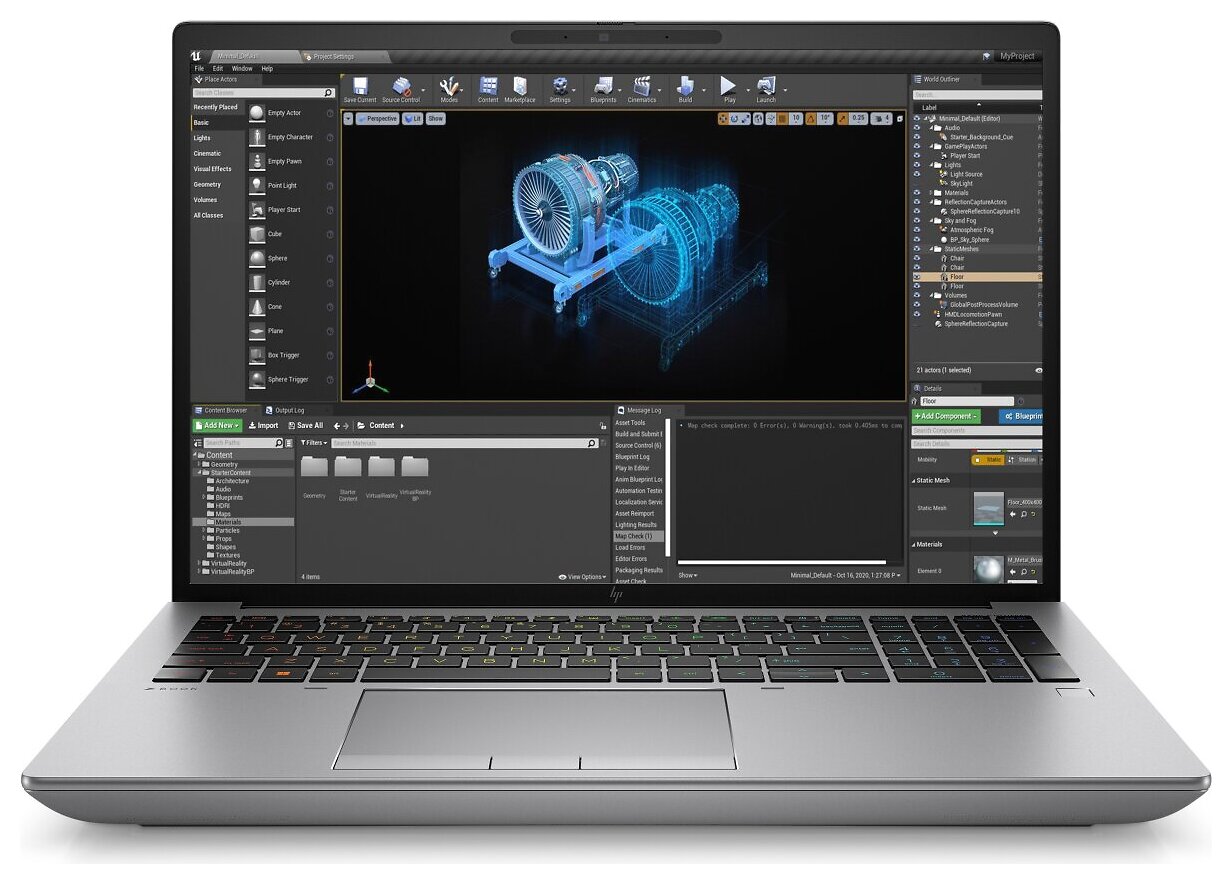Select the Empty Character icon

pos(257,137)
